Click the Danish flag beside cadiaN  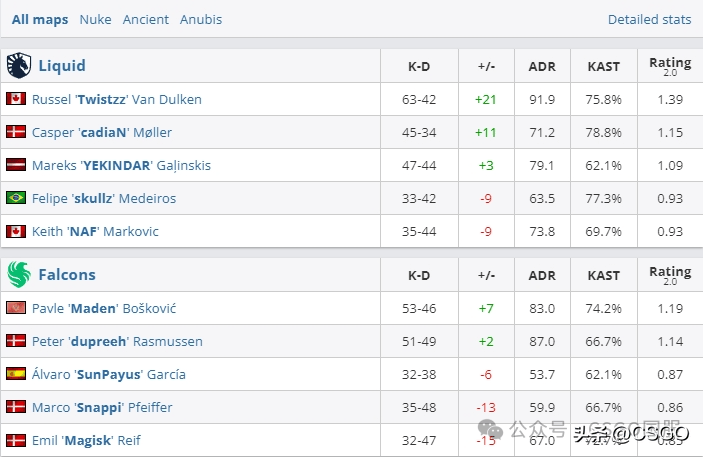pos(16,132)
